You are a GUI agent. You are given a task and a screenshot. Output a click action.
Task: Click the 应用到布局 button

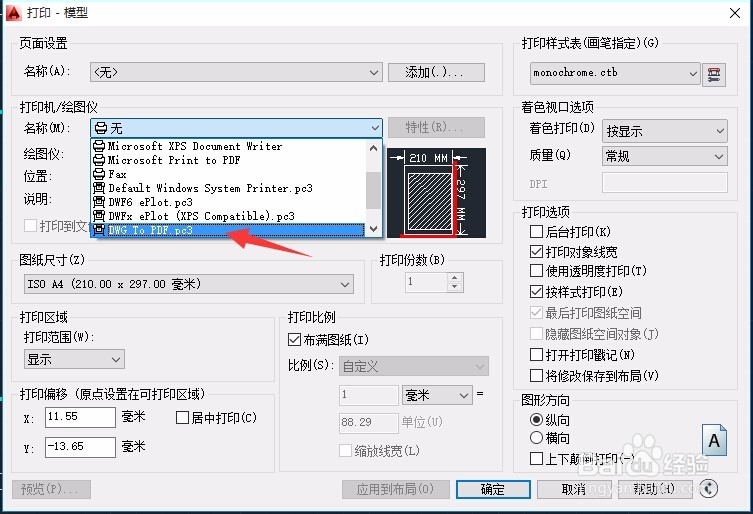[x=396, y=489]
